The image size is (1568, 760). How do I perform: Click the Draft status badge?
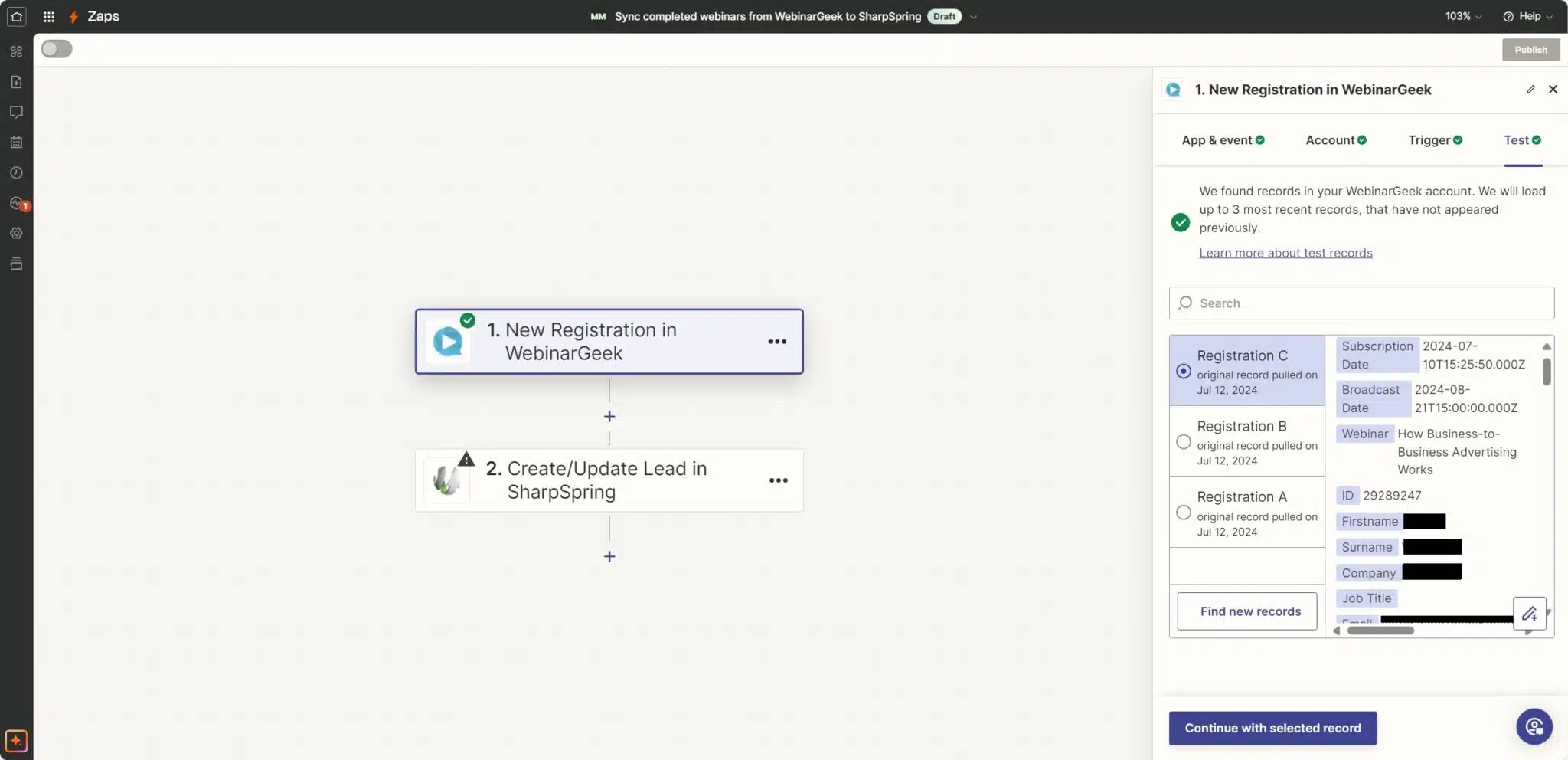944,16
